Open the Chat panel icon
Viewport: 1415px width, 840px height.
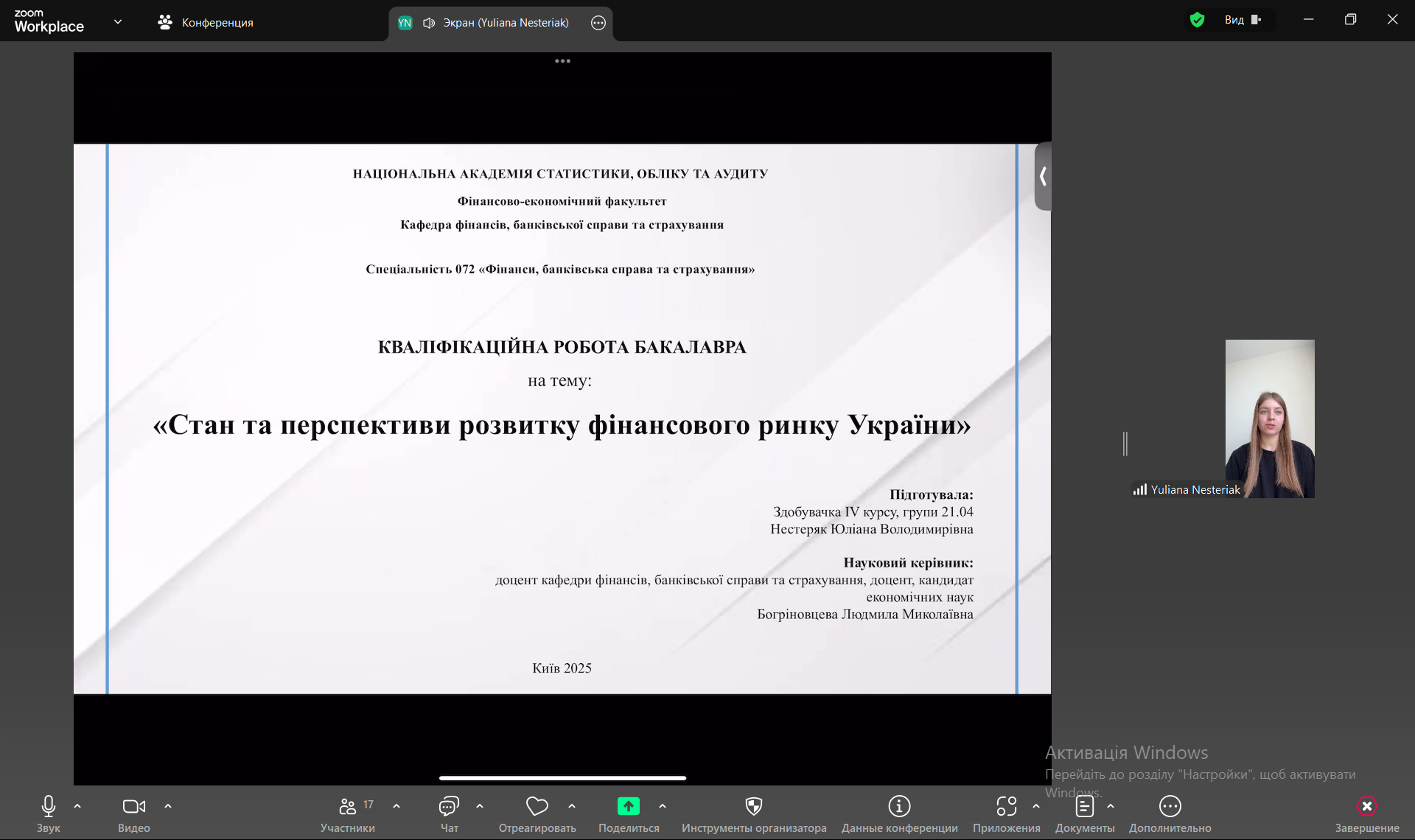(x=449, y=807)
